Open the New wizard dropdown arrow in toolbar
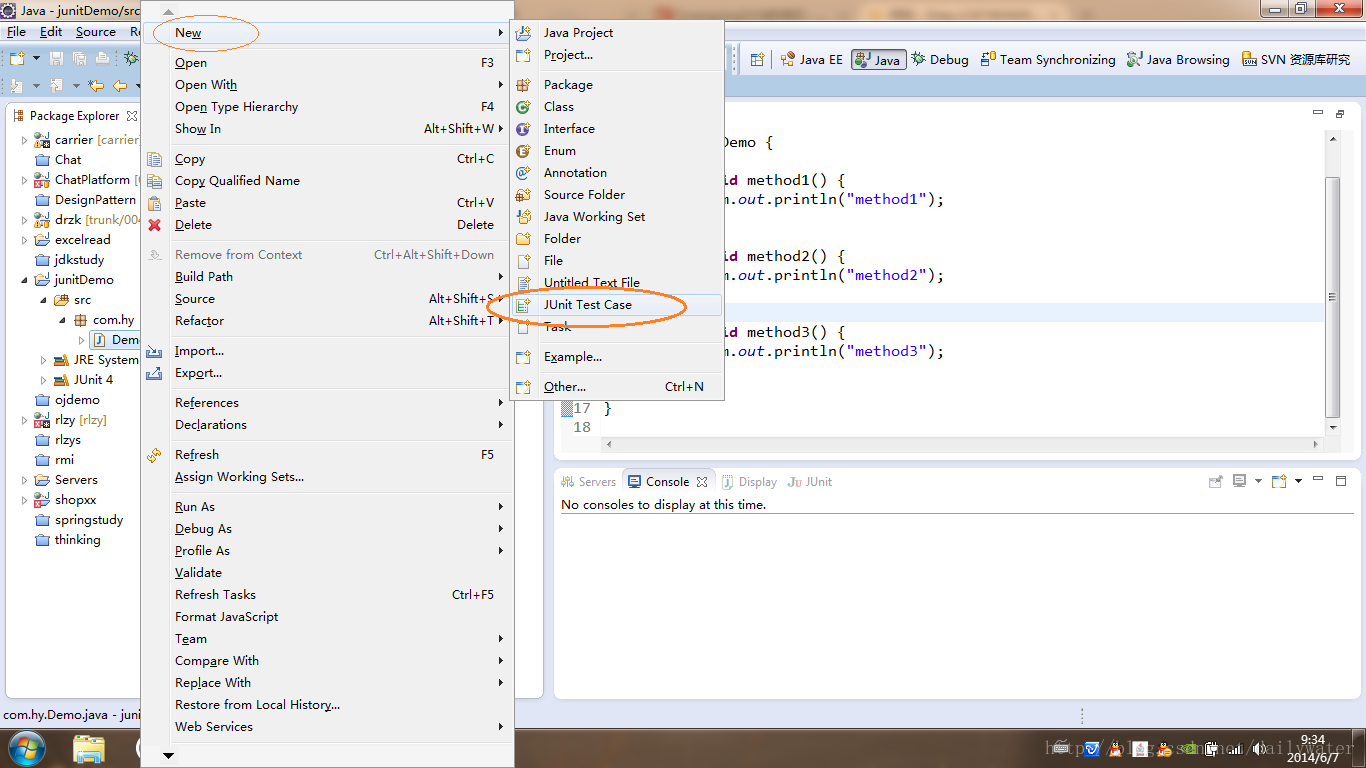The width and height of the screenshot is (1366, 768). coord(36,59)
